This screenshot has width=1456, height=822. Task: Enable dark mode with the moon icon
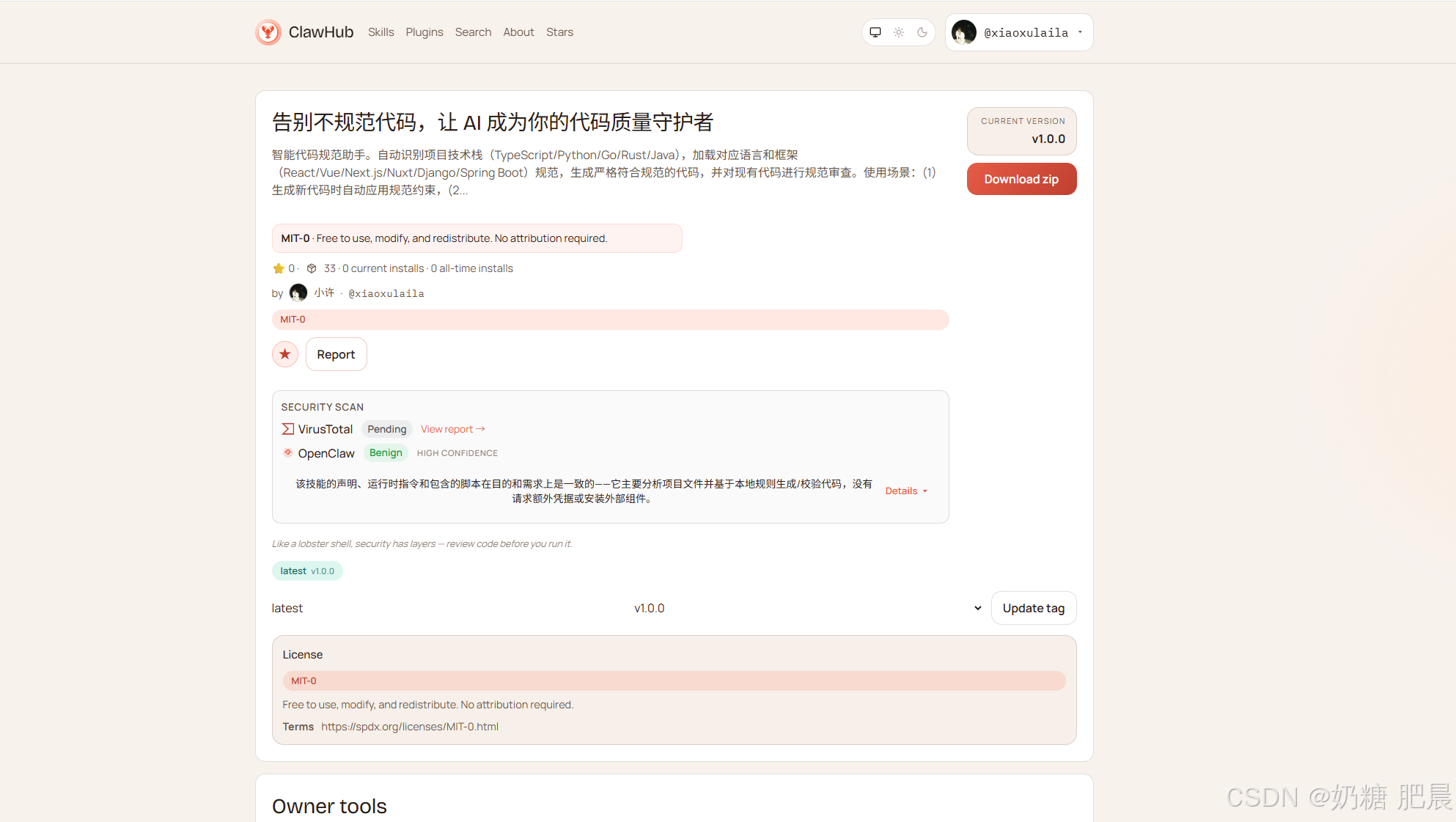[x=922, y=32]
